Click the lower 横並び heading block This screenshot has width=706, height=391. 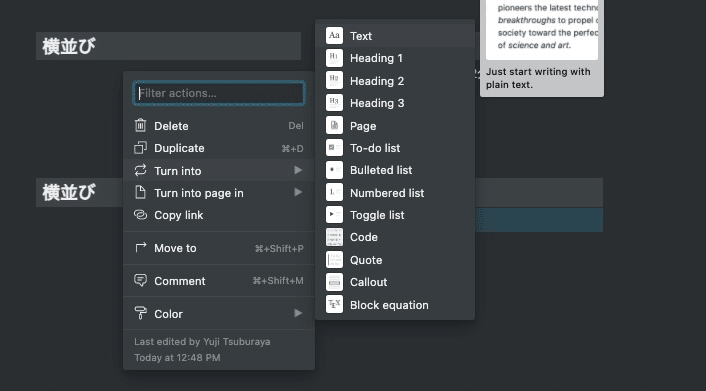[80, 192]
